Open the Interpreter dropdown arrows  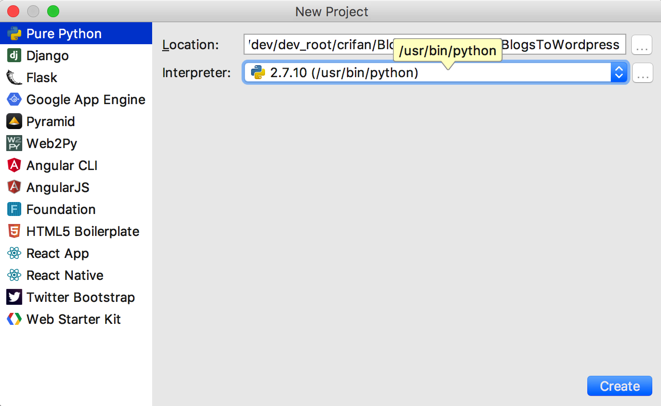(619, 73)
